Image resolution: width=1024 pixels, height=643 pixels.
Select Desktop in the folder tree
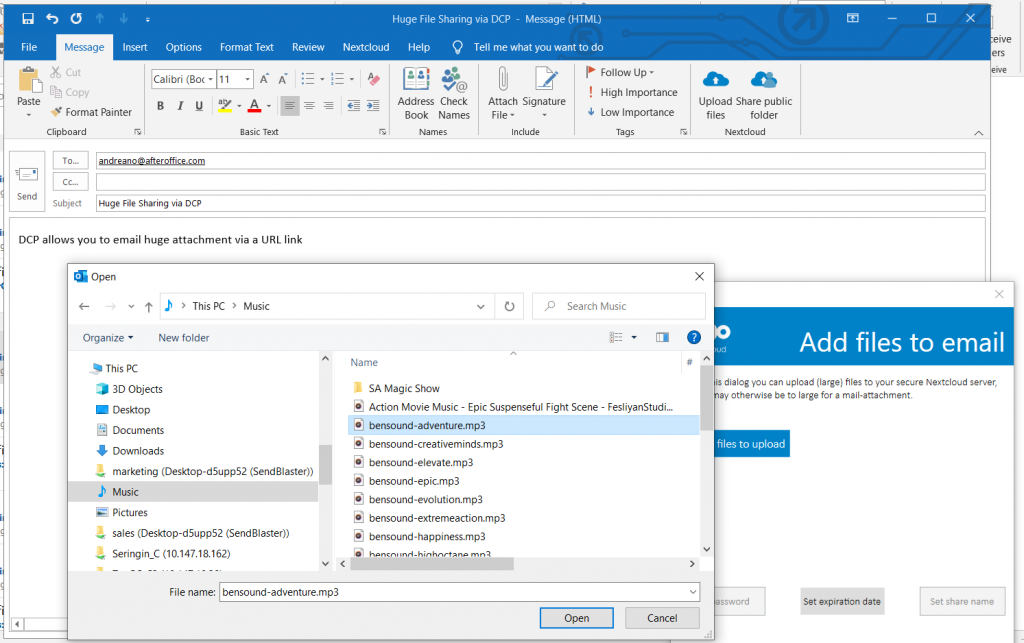[x=131, y=410]
